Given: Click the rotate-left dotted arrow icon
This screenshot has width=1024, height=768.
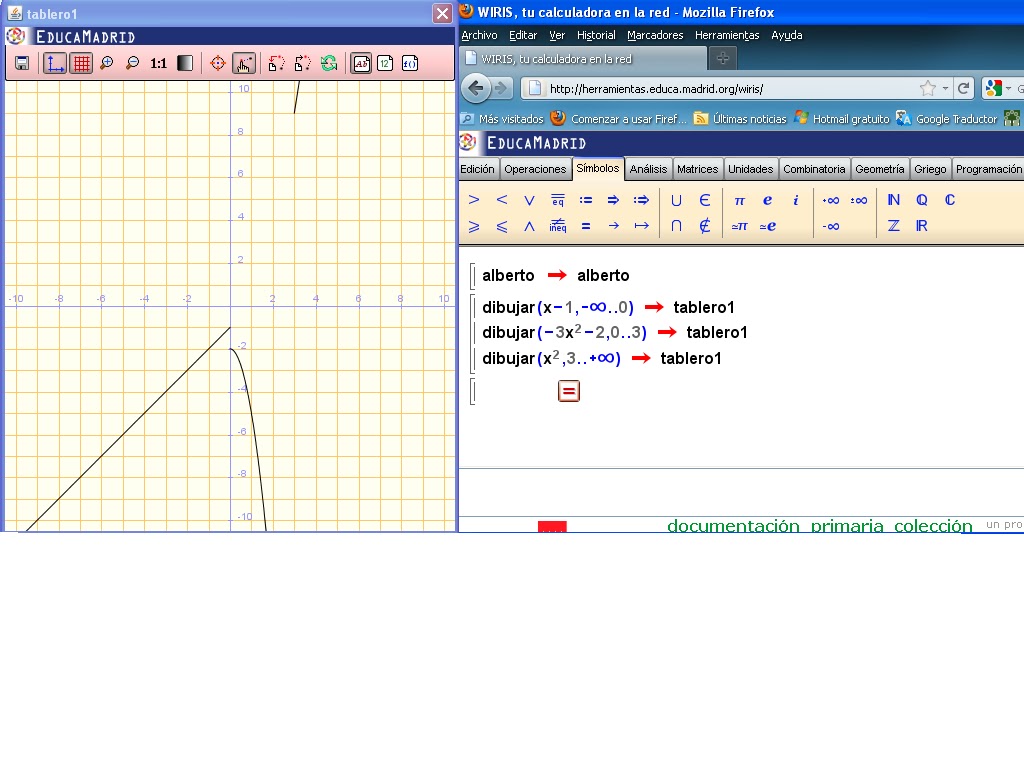Looking at the screenshot, I should [x=277, y=63].
